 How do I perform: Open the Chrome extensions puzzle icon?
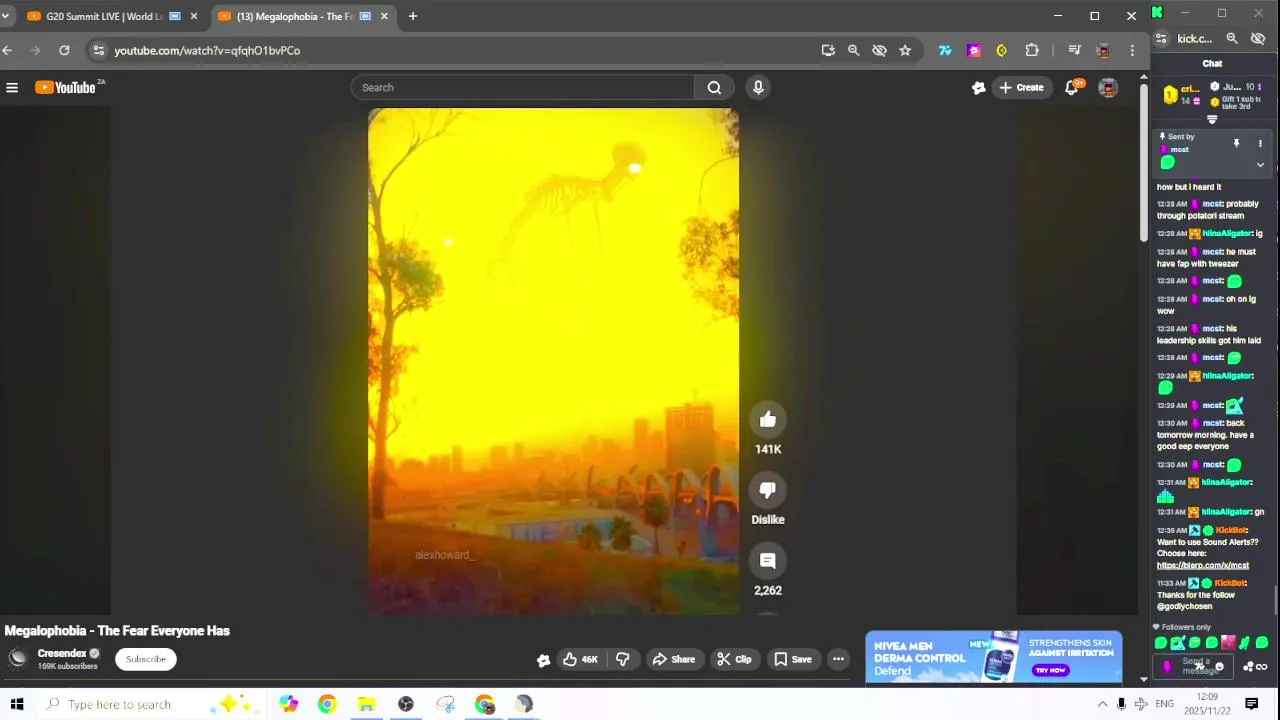(1032, 50)
